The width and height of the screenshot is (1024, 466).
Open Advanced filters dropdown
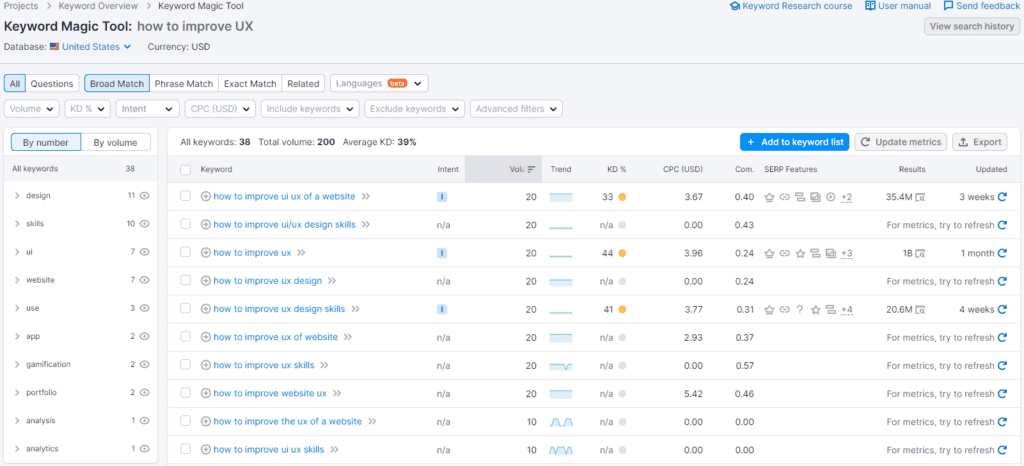pos(517,109)
